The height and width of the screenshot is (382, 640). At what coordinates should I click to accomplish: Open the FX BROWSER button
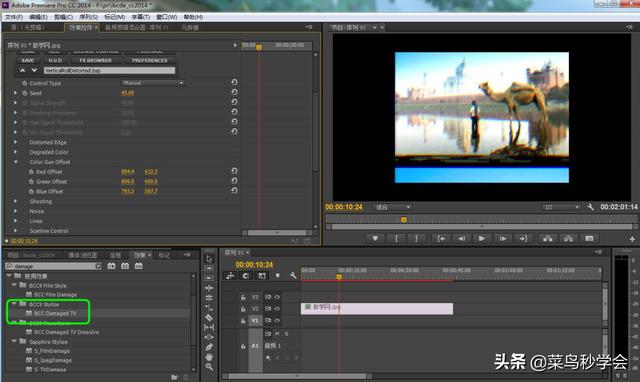tap(96, 60)
